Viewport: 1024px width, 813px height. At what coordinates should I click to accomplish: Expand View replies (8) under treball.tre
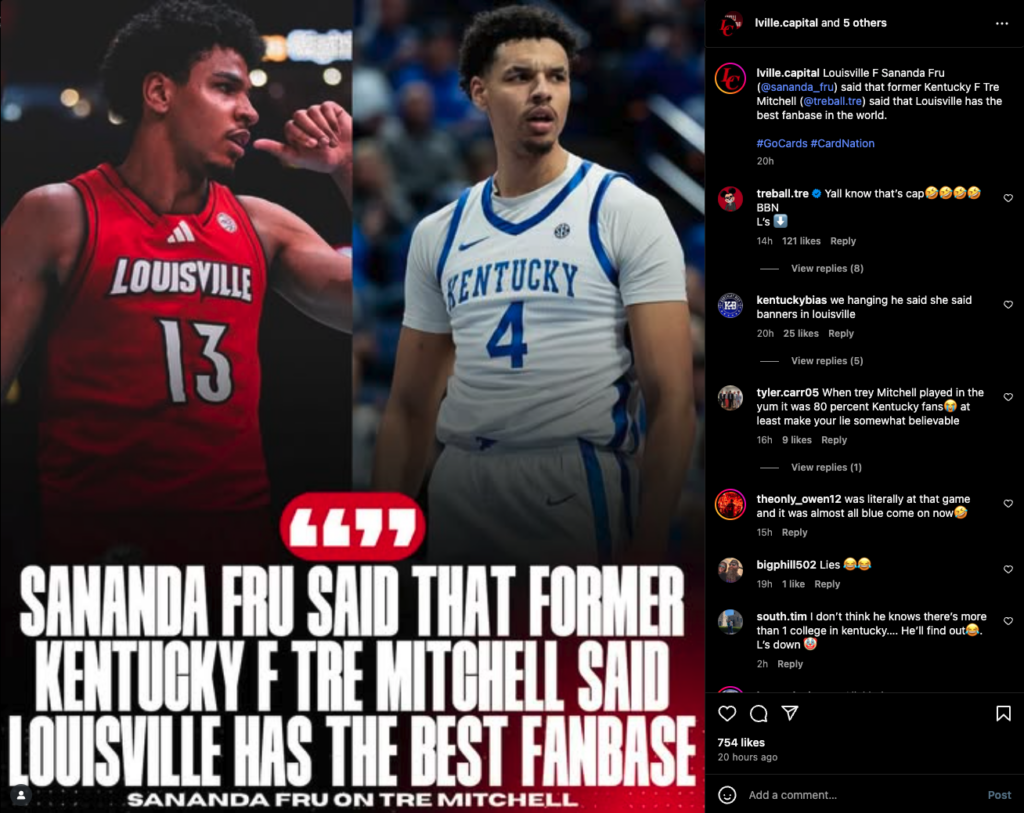[x=827, y=268]
